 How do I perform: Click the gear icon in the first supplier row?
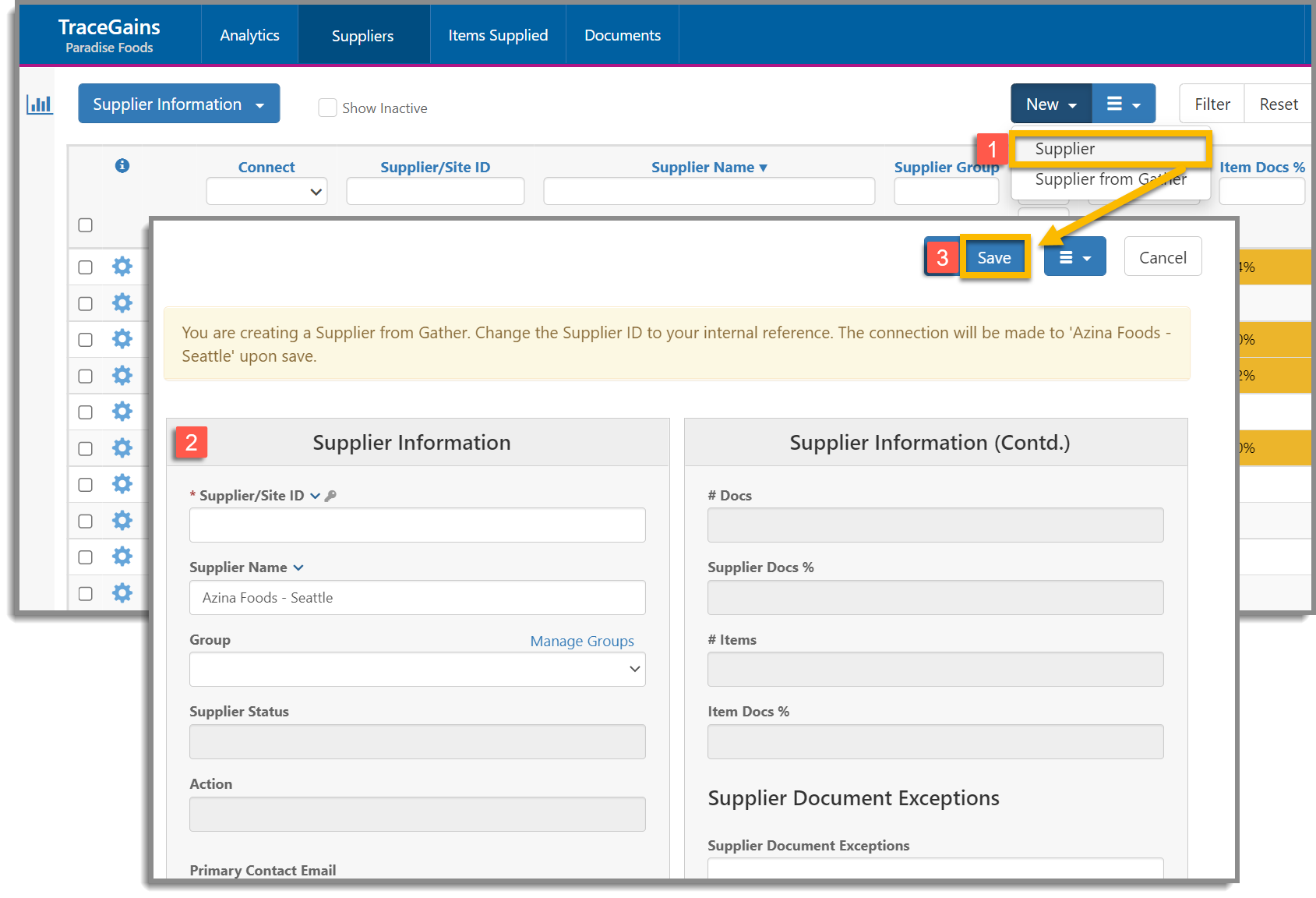click(122, 267)
